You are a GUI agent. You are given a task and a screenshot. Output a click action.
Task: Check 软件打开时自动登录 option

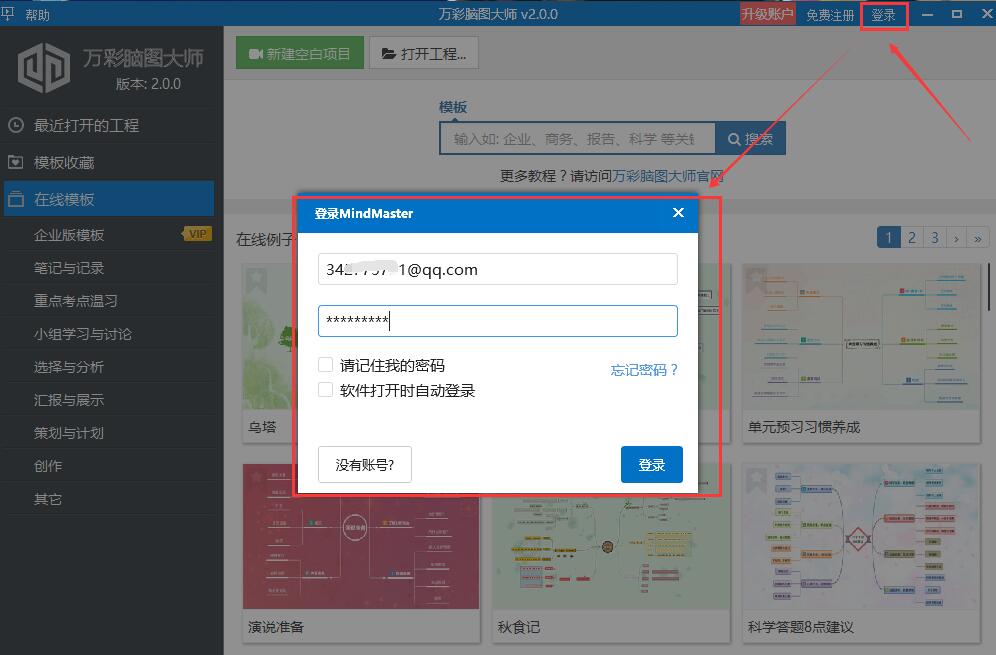325,388
